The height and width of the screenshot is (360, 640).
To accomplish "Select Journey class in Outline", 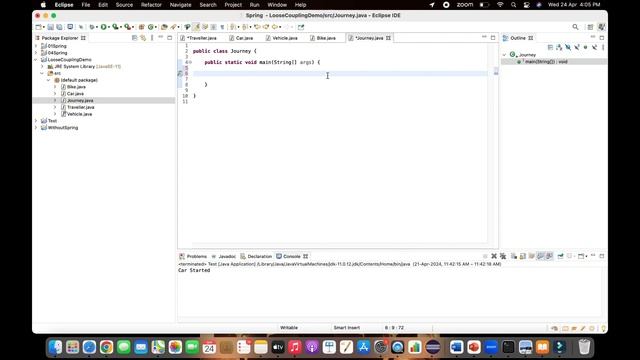I will (x=527, y=55).
